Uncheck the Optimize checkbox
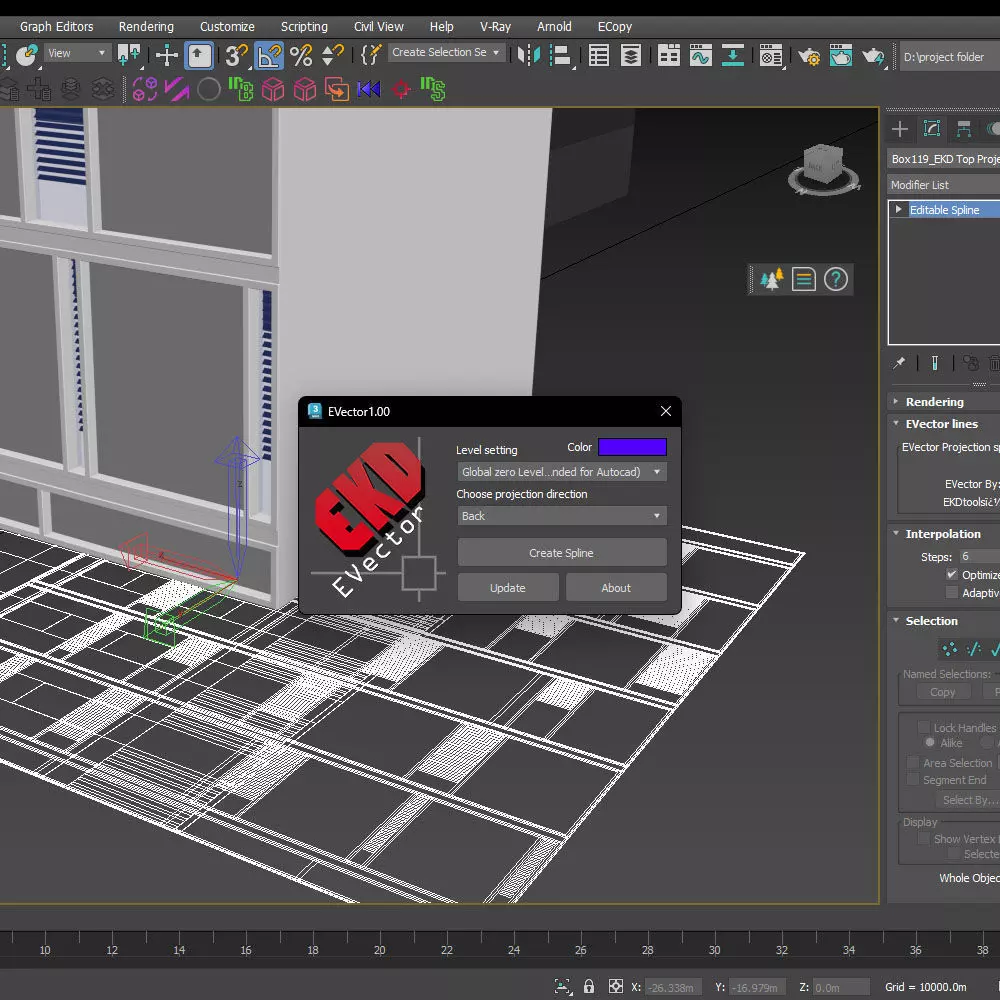Screen dimensions: 1000x1000 click(x=952, y=575)
